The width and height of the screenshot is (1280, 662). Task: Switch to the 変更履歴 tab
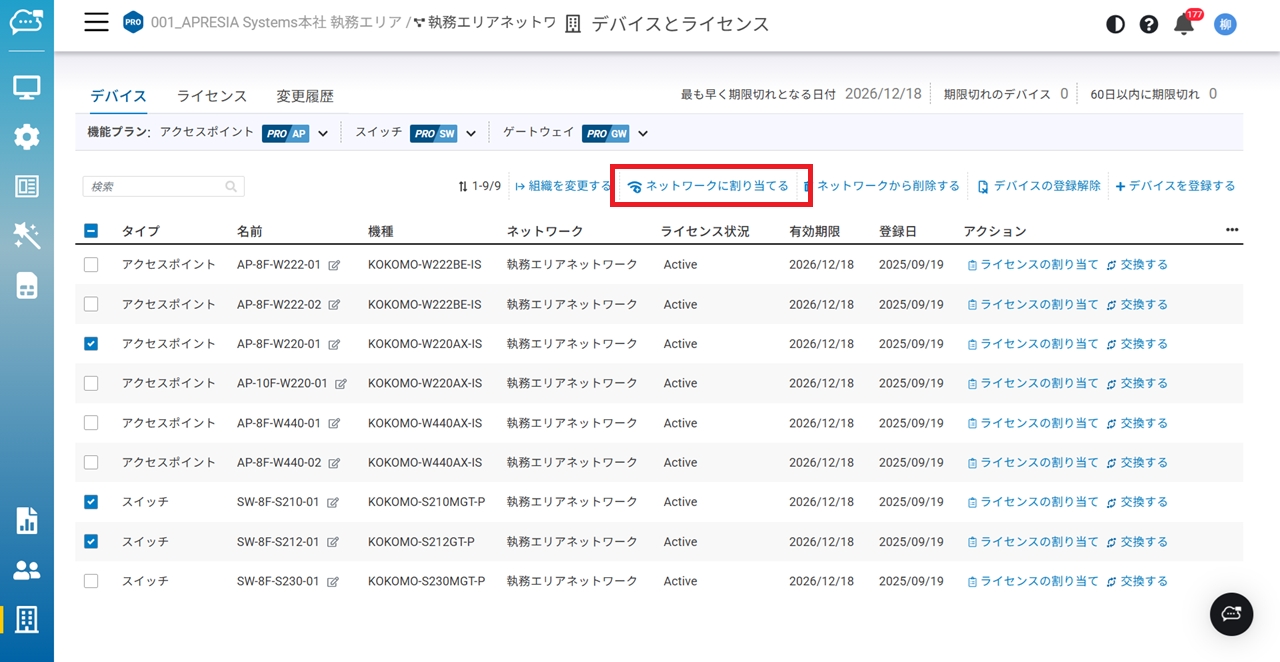click(305, 96)
